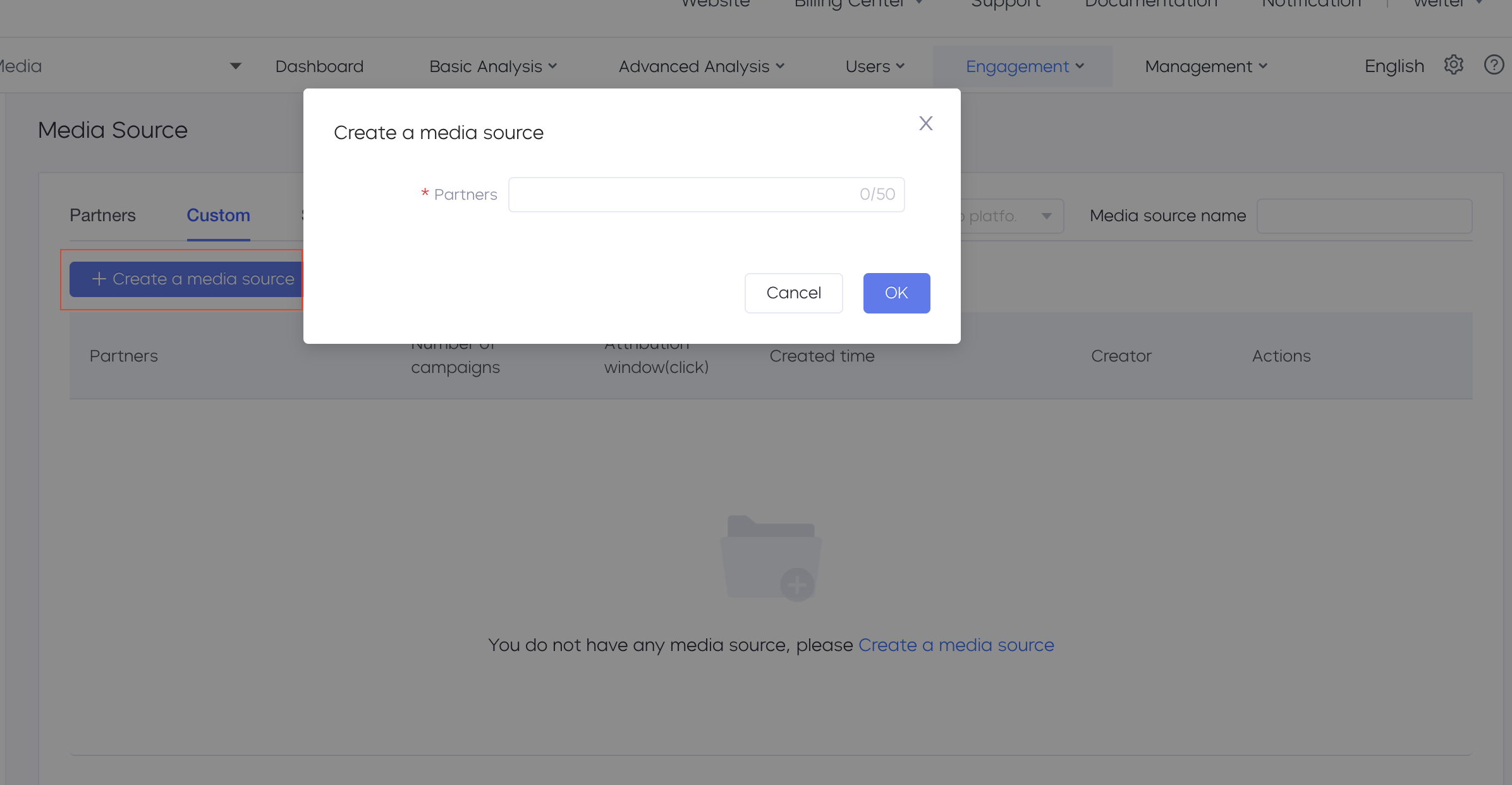
Task: Click the Partners name input field
Action: point(706,195)
